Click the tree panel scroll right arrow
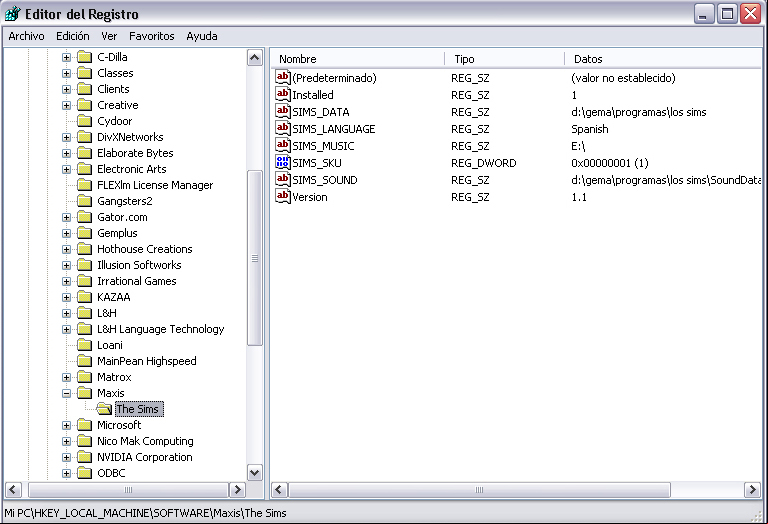Image resolution: width=768 pixels, height=524 pixels. (x=237, y=489)
